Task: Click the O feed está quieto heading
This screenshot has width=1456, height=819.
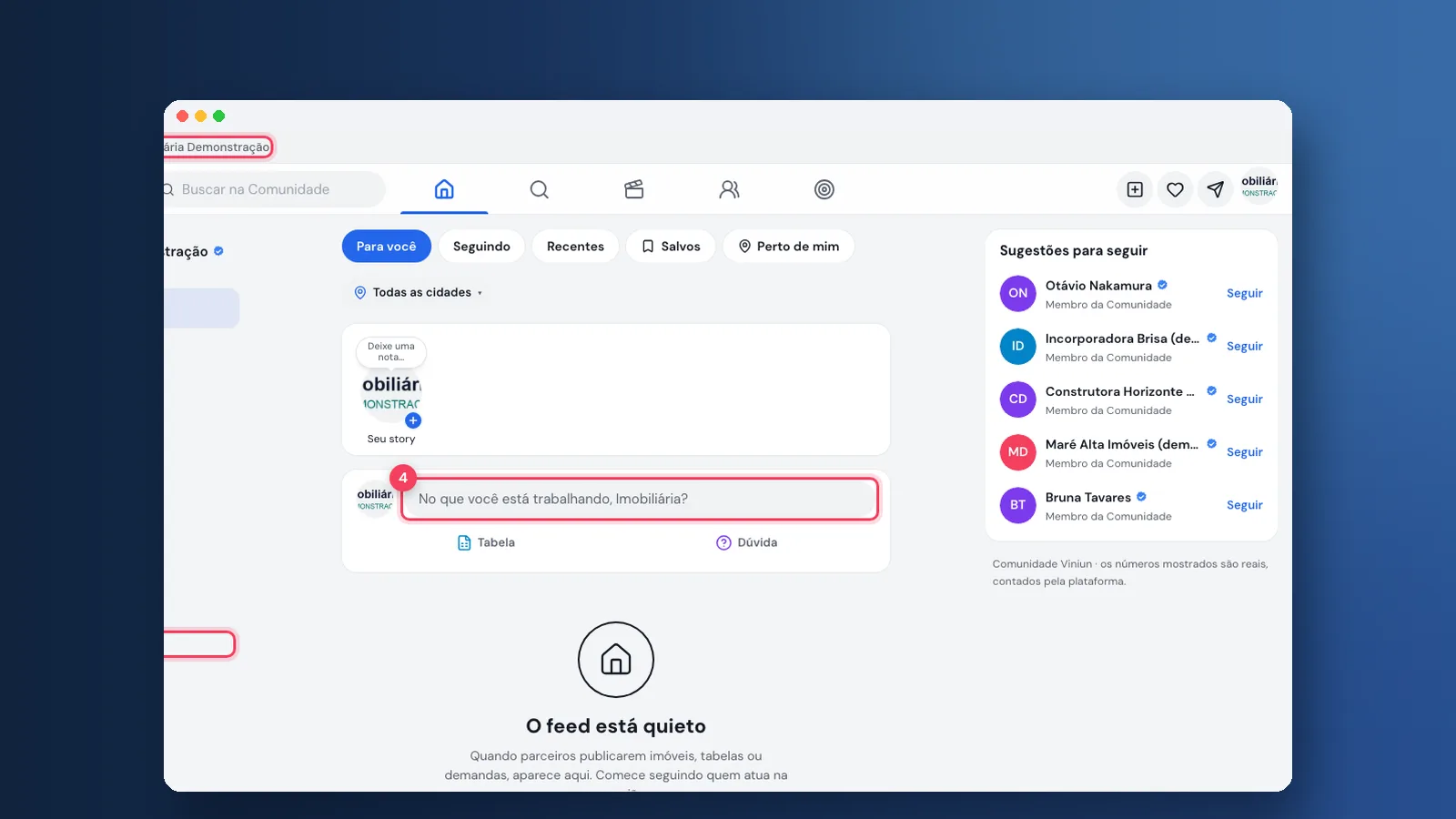Action: pyautogui.click(x=616, y=726)
